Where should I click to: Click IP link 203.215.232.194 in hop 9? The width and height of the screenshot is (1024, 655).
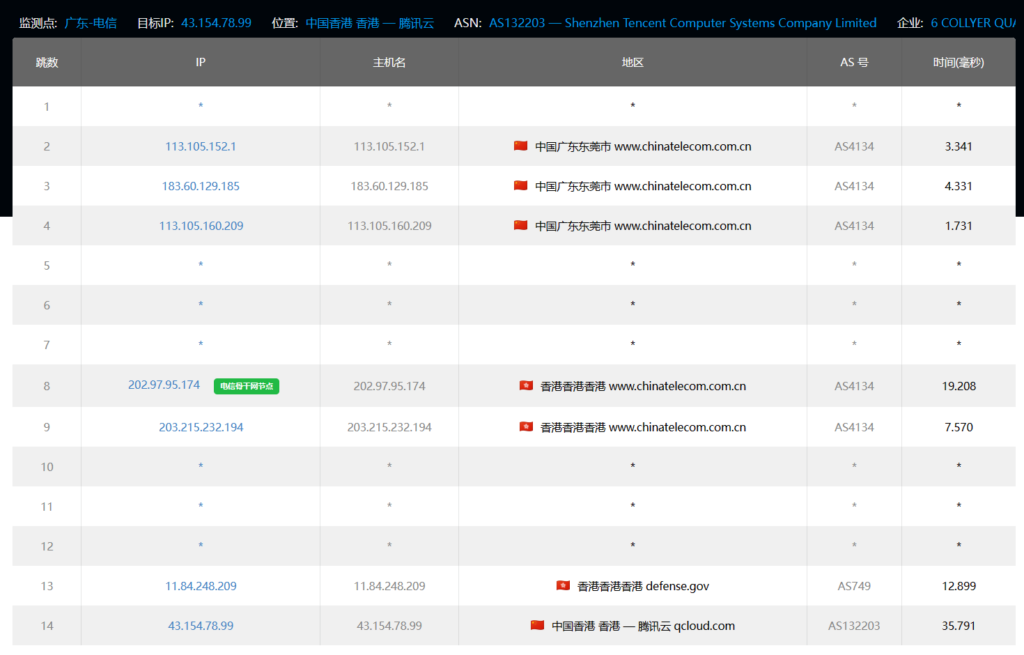[200, 427]
